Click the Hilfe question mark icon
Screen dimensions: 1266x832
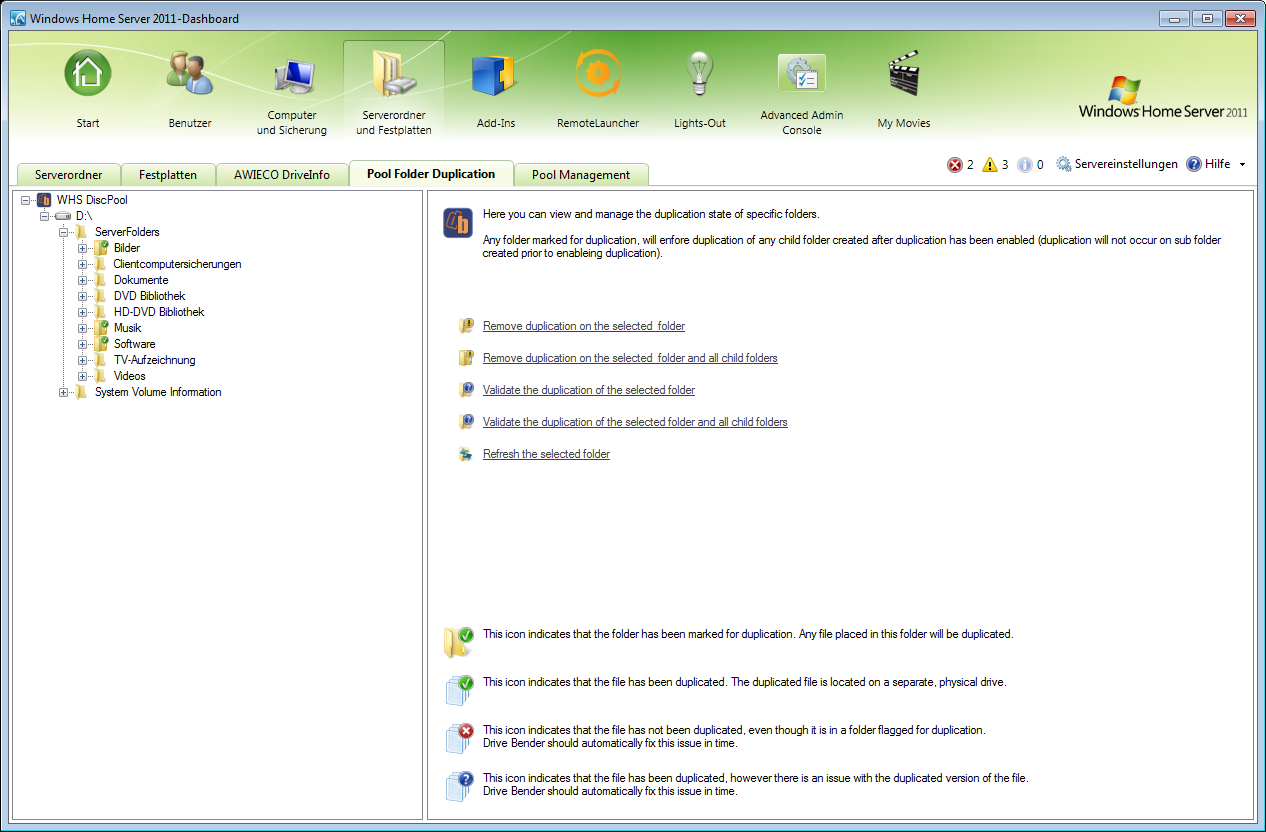coord(1194,164)
